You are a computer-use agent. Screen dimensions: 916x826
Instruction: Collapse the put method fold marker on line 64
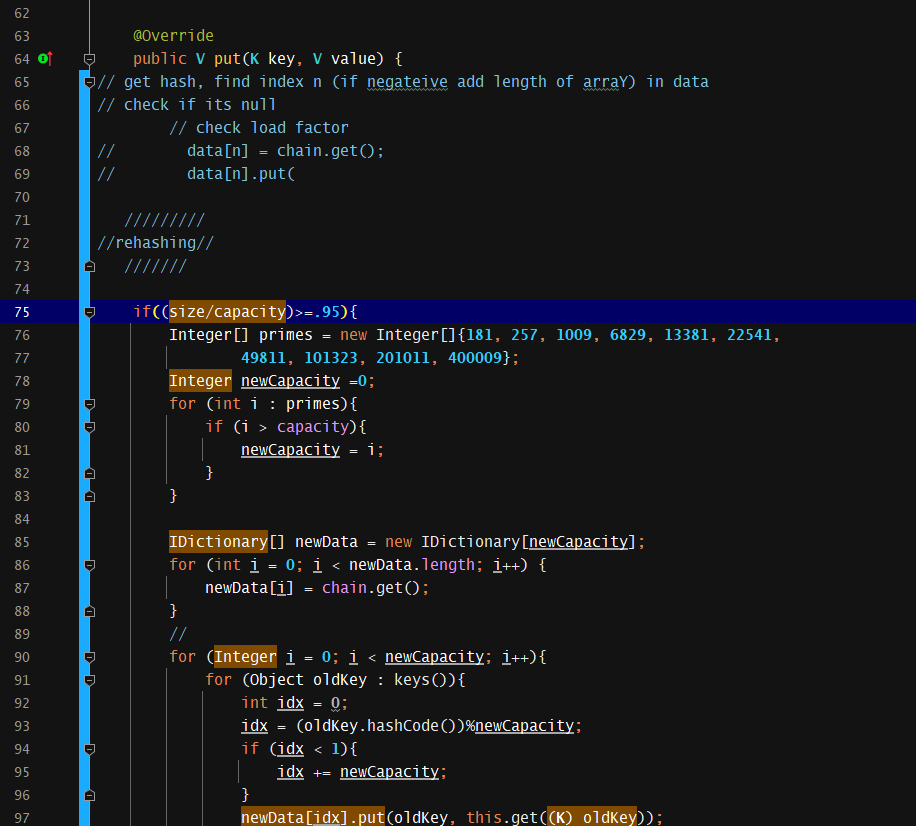89,59
